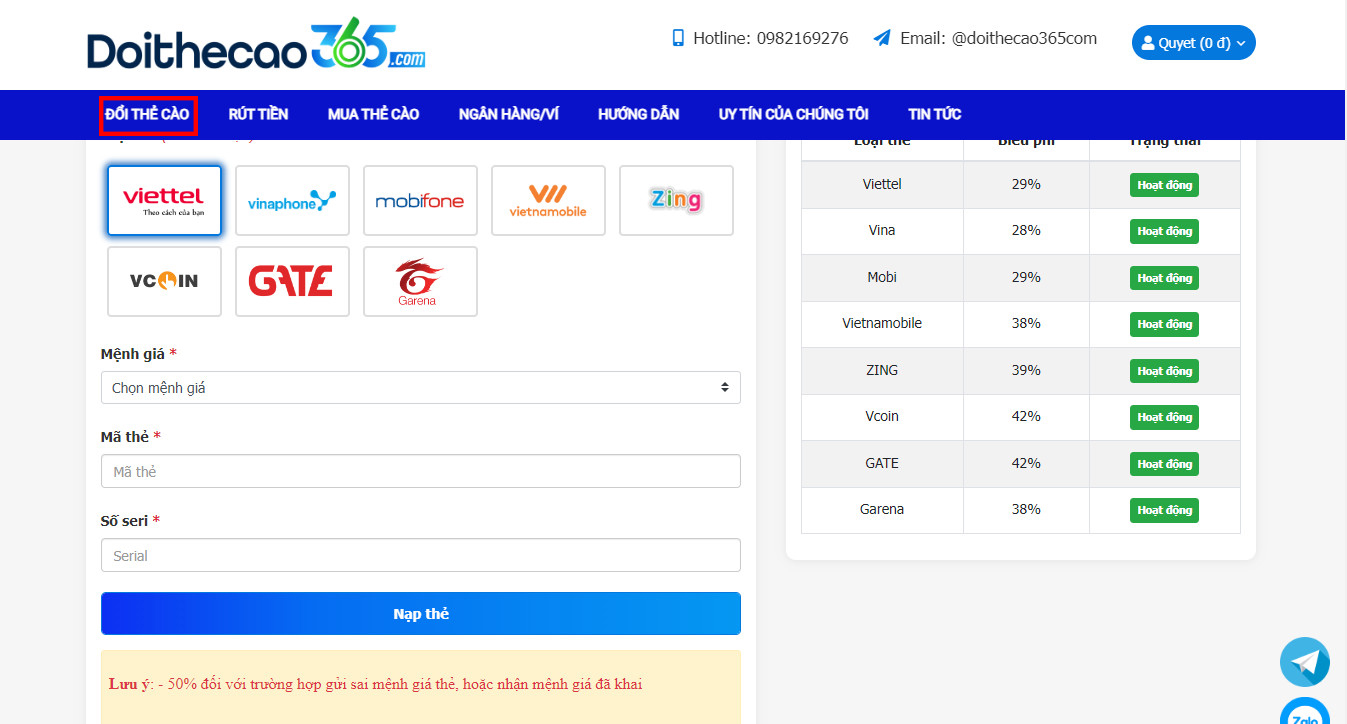Focus the Serial input field
This screenshot has height=724, width=1347.
[x=421, y=555]
